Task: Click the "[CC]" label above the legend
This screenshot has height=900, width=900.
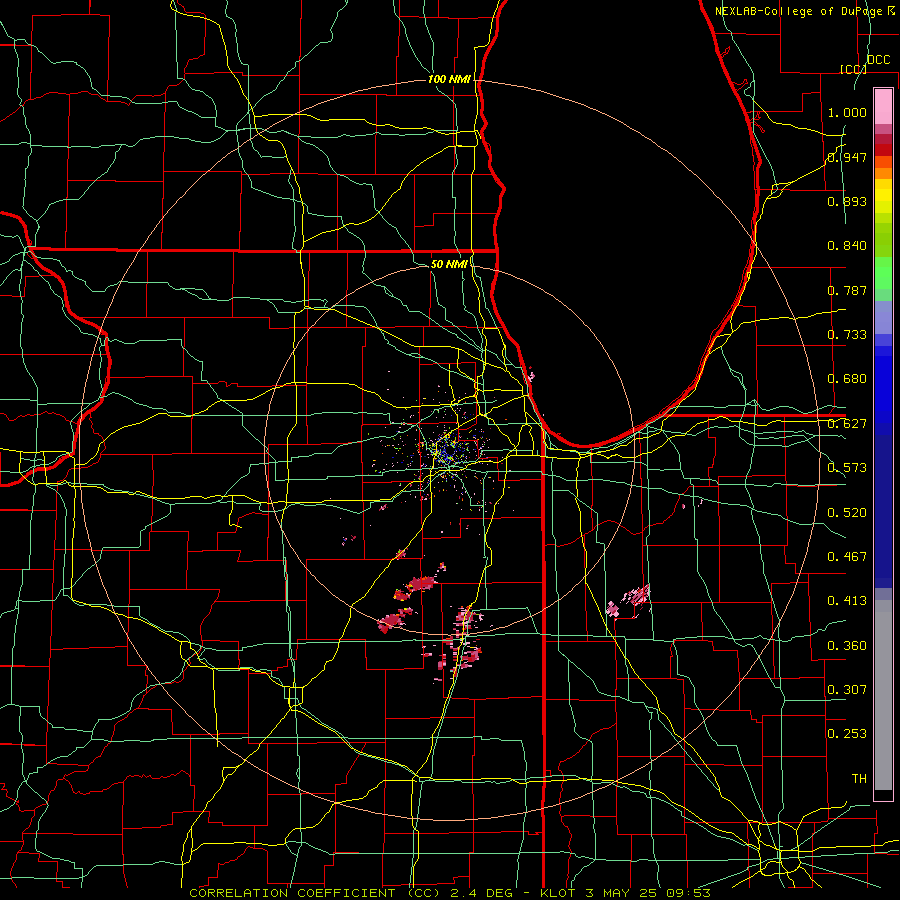Action: pos(853,69)
